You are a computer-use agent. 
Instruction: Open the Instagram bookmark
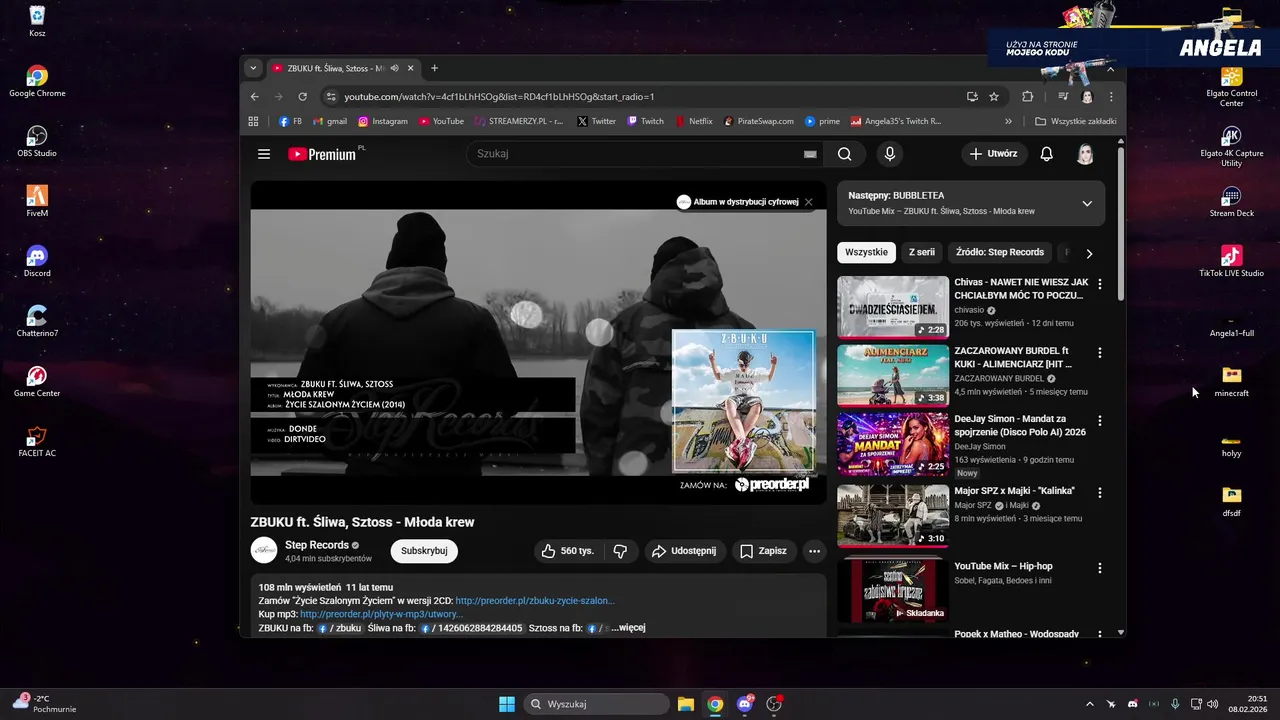pyautogui.click(x=383, y=121)
